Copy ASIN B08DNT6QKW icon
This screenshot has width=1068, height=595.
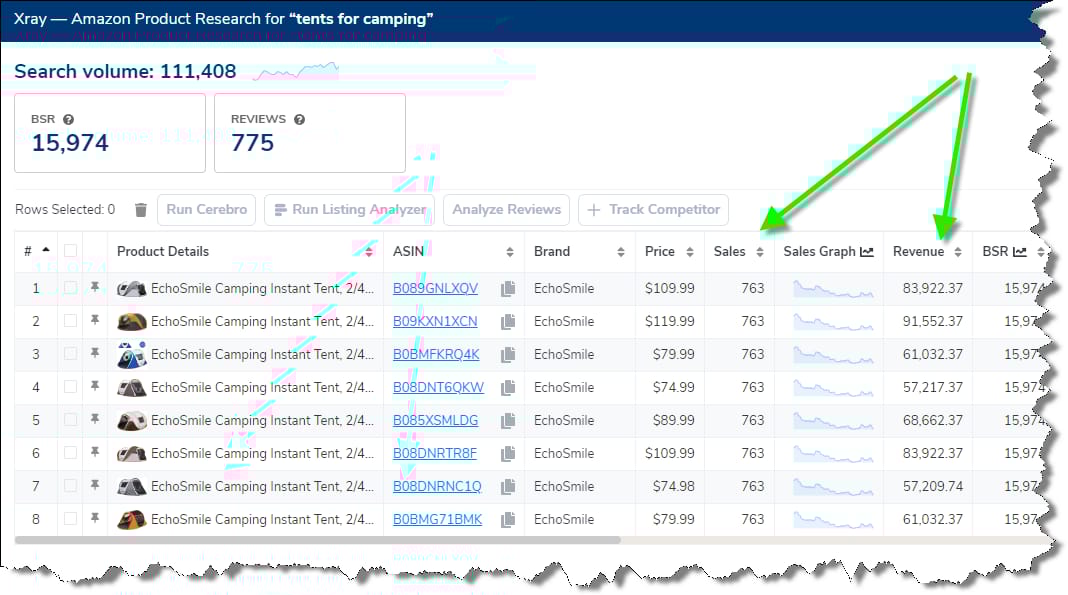point(507,387)
